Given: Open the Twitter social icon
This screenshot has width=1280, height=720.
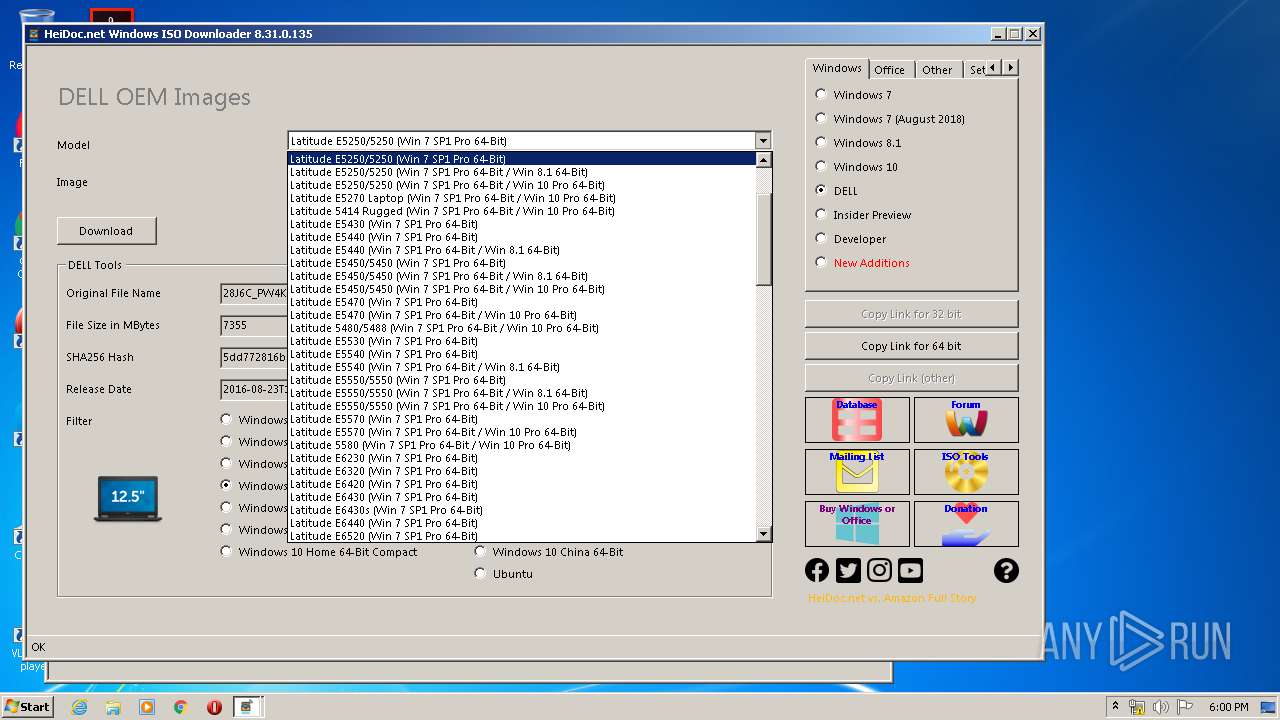Looking at the screenshot, I should [x=848, y=570].
